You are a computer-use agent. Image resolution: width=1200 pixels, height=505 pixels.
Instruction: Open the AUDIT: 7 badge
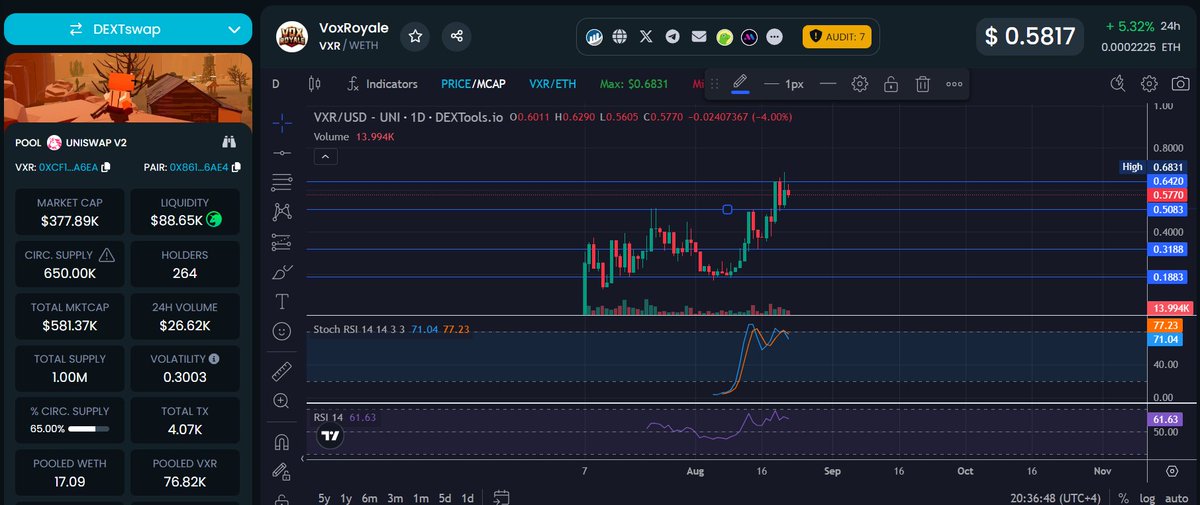tap(837, 37)
